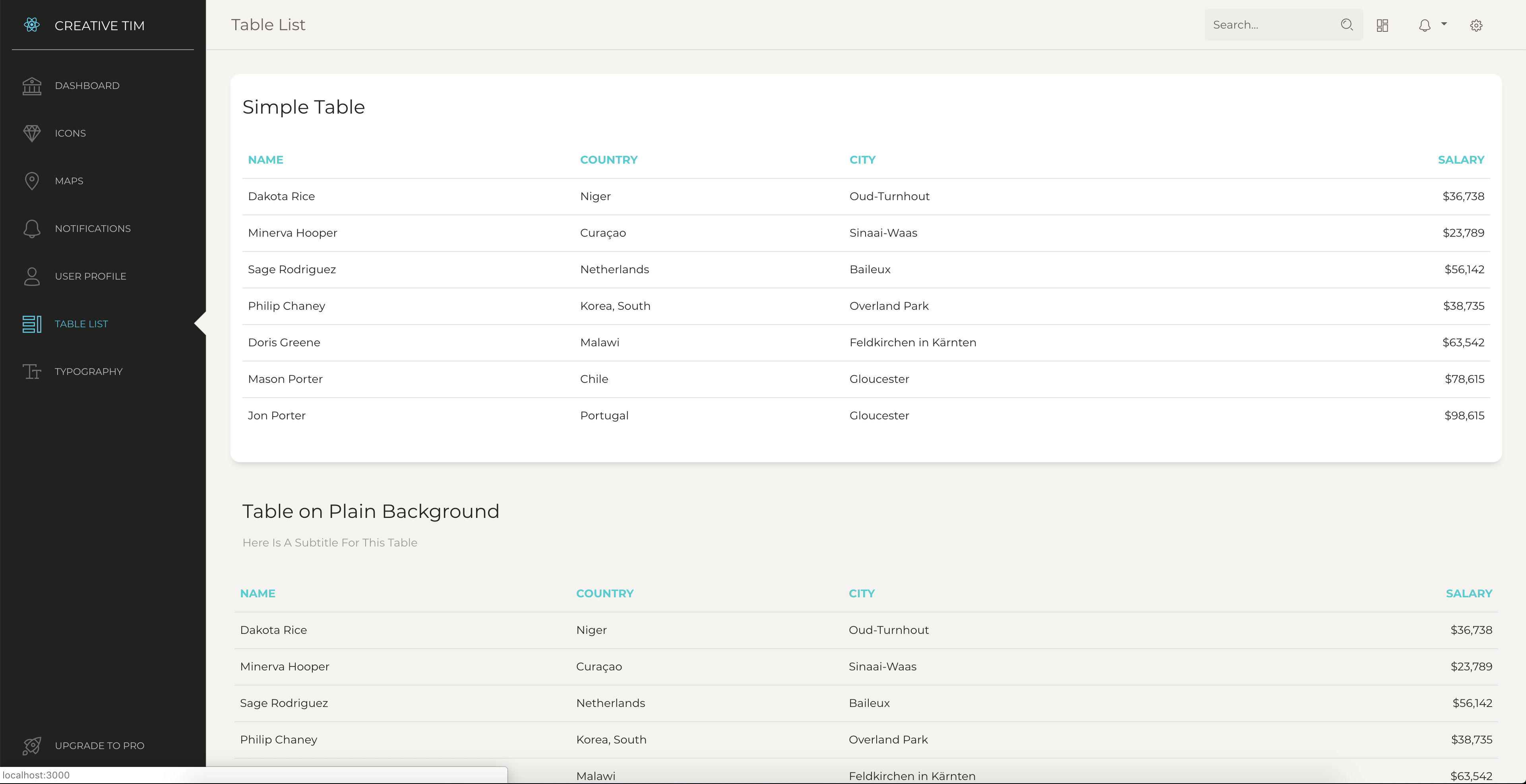This screenshot has height=784, width=1526.
Task: Select the Table List icon in sidebar
Action: pos(32,324)
